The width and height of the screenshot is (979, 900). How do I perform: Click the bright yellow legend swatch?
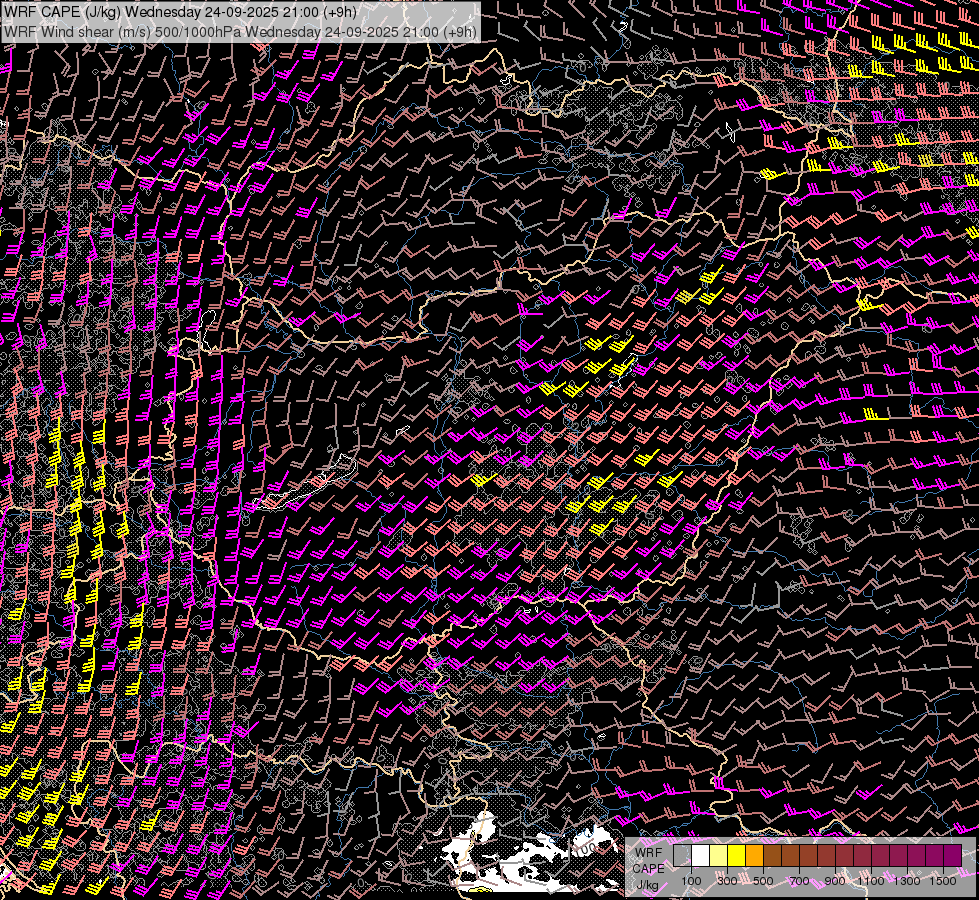click(736, 856)
